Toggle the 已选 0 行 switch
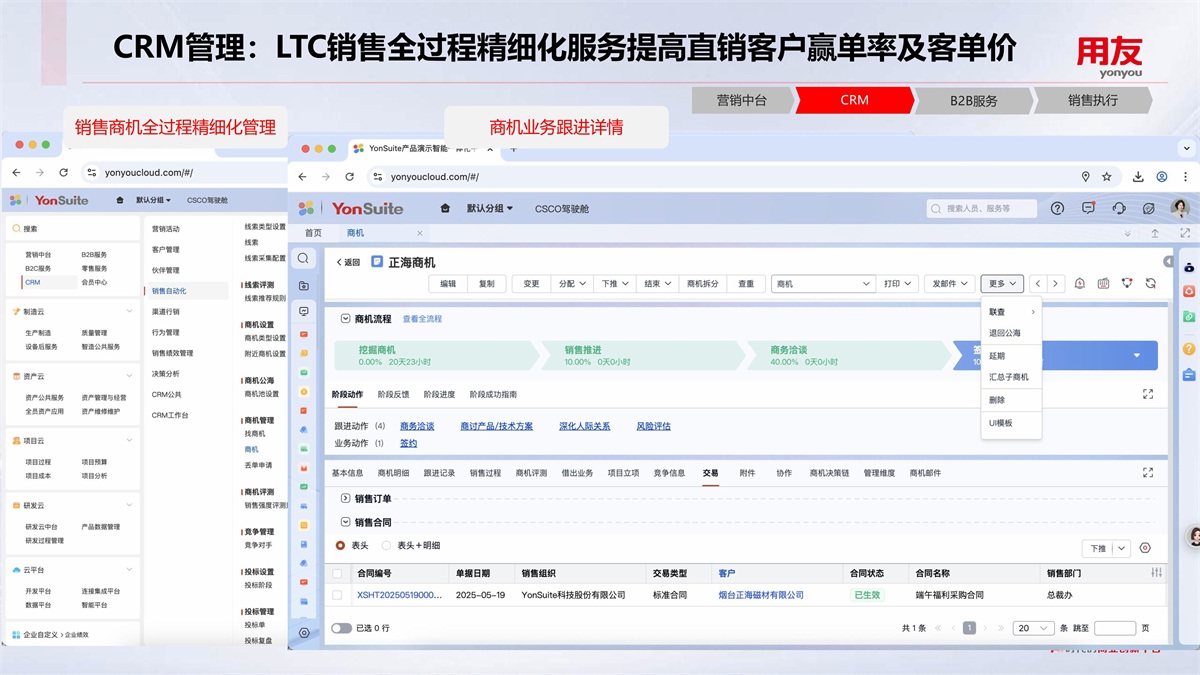 pos(341,628)
